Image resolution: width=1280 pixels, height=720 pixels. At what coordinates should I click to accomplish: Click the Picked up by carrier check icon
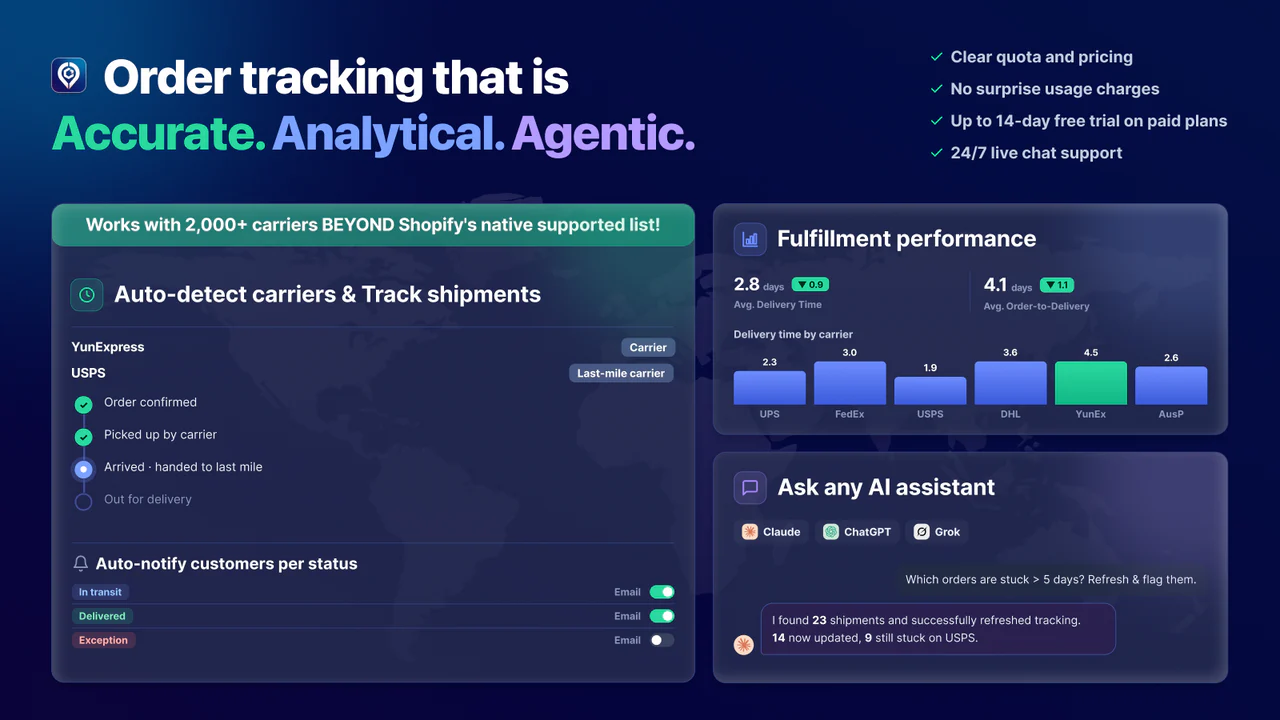point(84,437)
